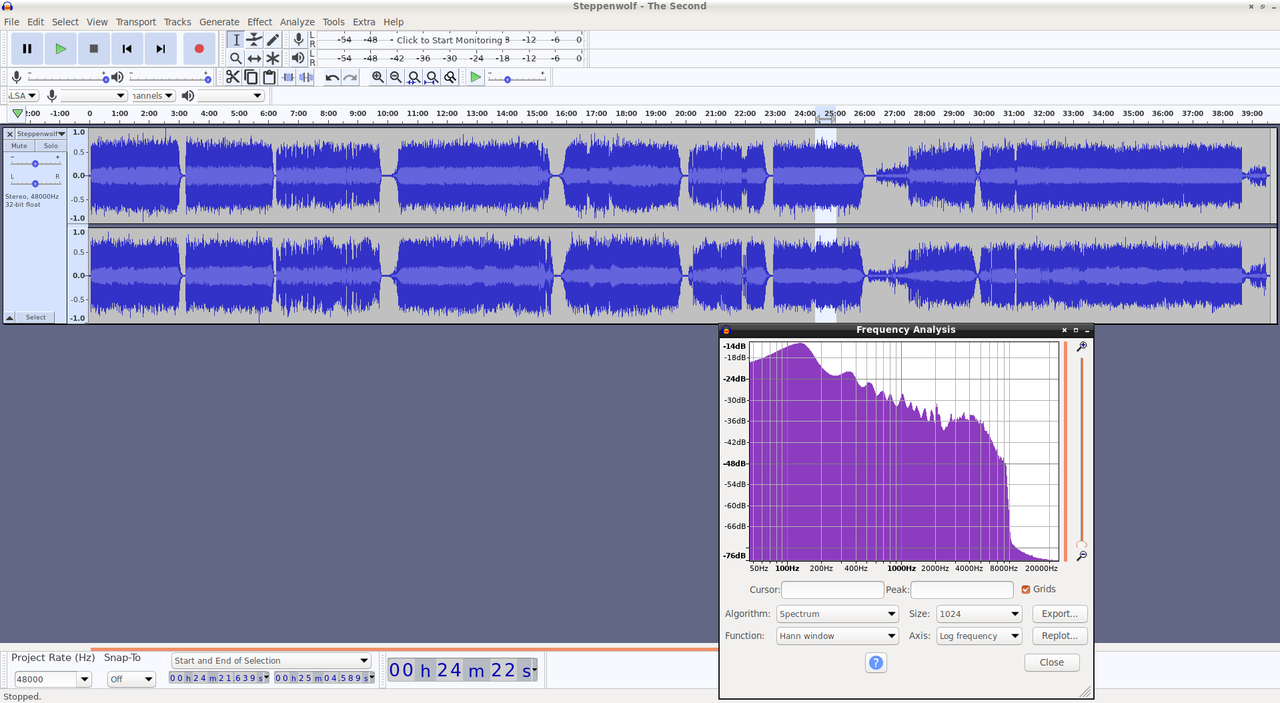Open the Effect menu
Image resolution: width=1280 pixels, height=703 pixels.
point(260,22)
